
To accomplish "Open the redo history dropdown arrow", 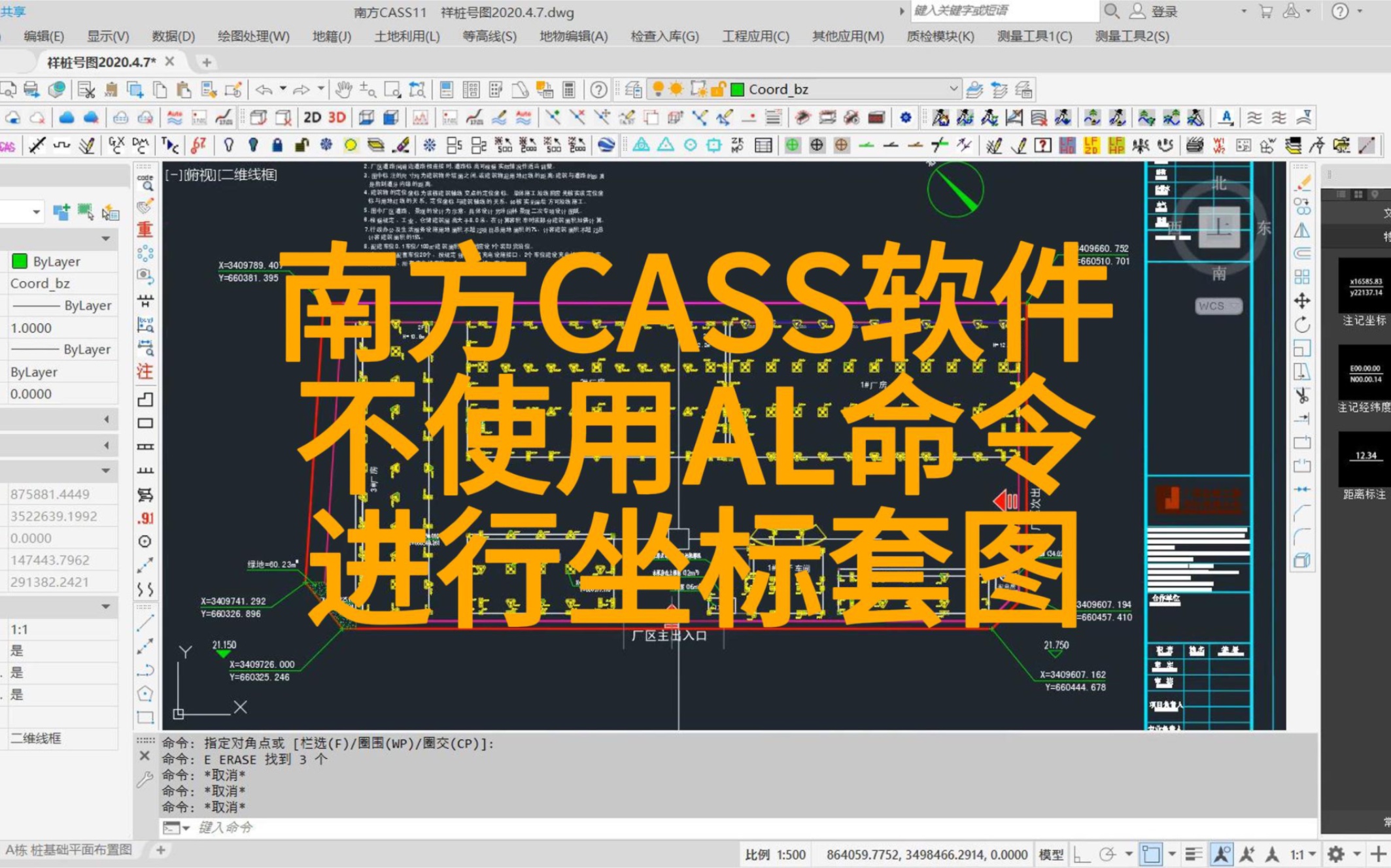I will click(320, 88).
